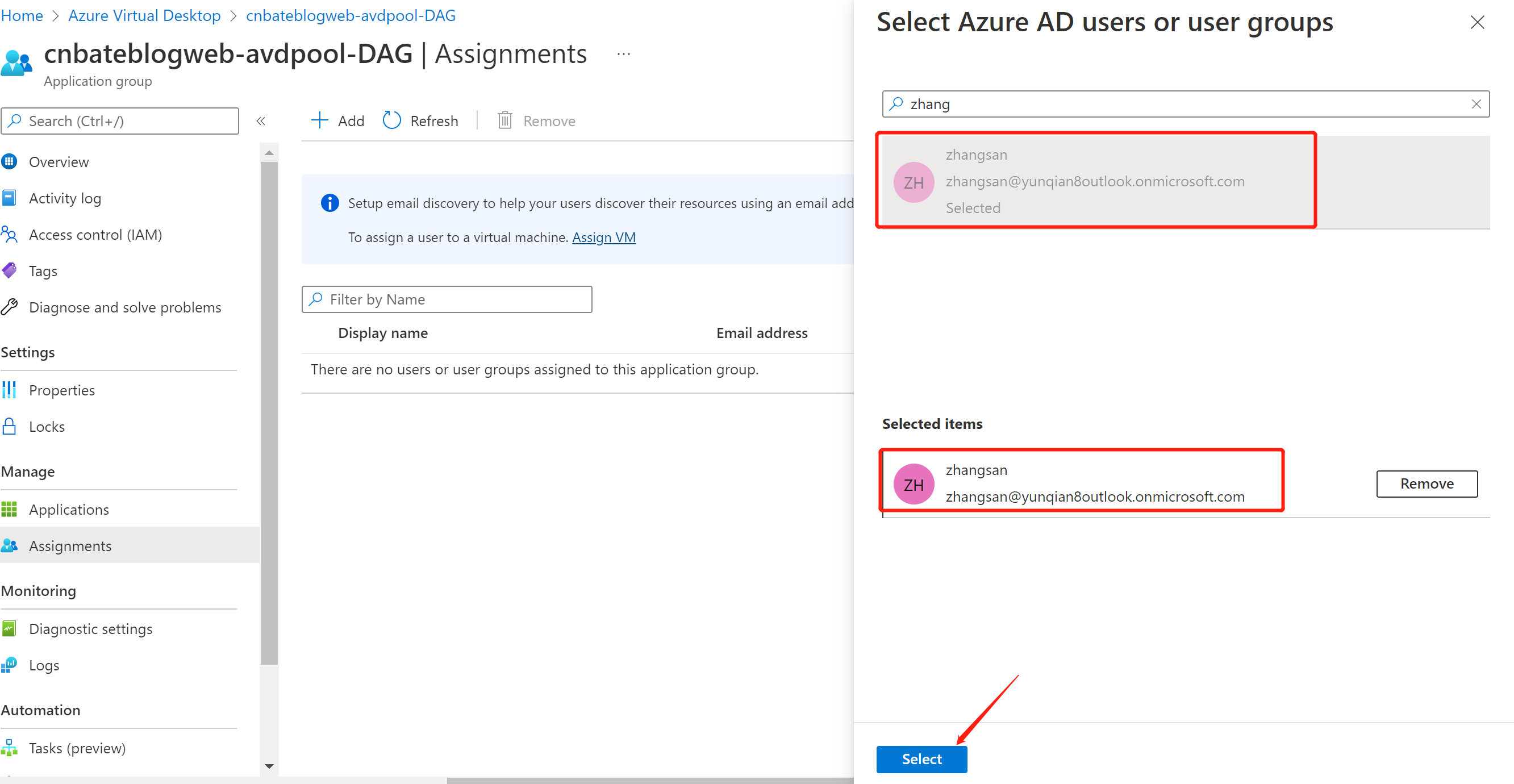Click the blue info icon in banner
1514x784 pixels.
pos(330,203)
